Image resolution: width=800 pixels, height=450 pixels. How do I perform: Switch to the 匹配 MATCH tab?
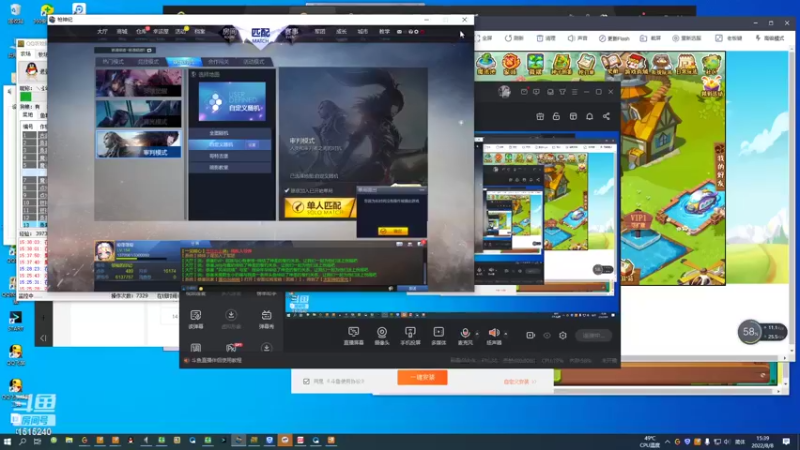click(x=260, y=35)
